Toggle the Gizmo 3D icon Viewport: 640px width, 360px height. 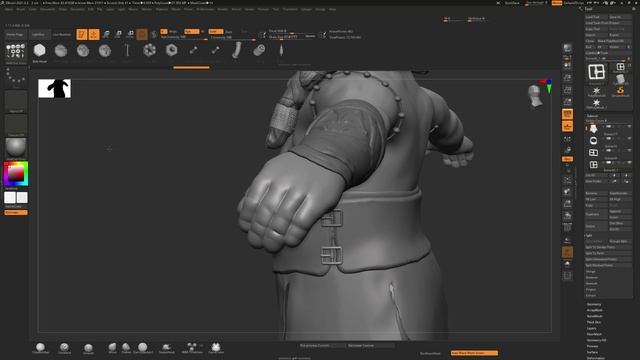[142, 34]
